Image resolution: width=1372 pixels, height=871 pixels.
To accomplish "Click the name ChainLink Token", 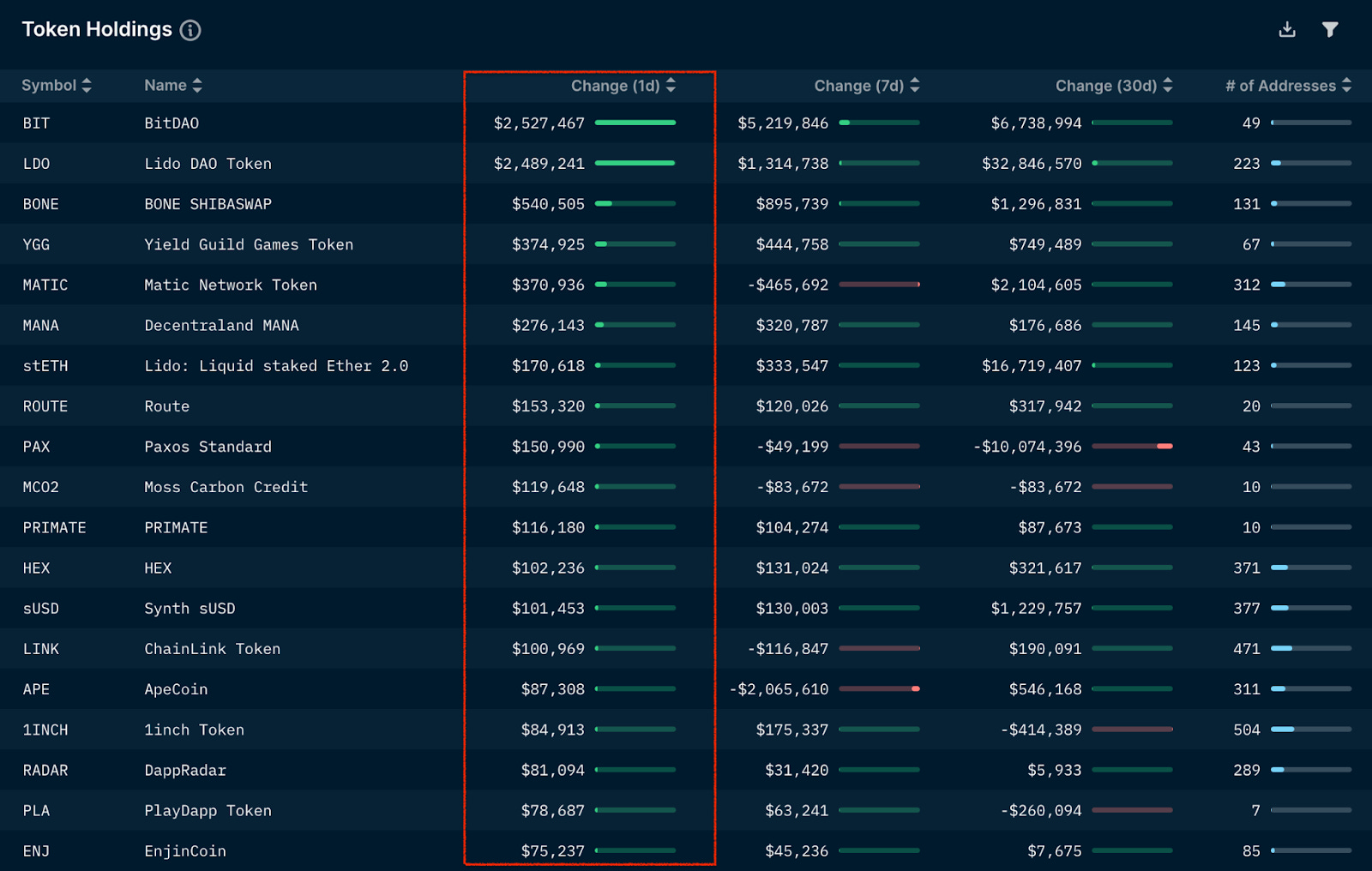I will 213,649.
